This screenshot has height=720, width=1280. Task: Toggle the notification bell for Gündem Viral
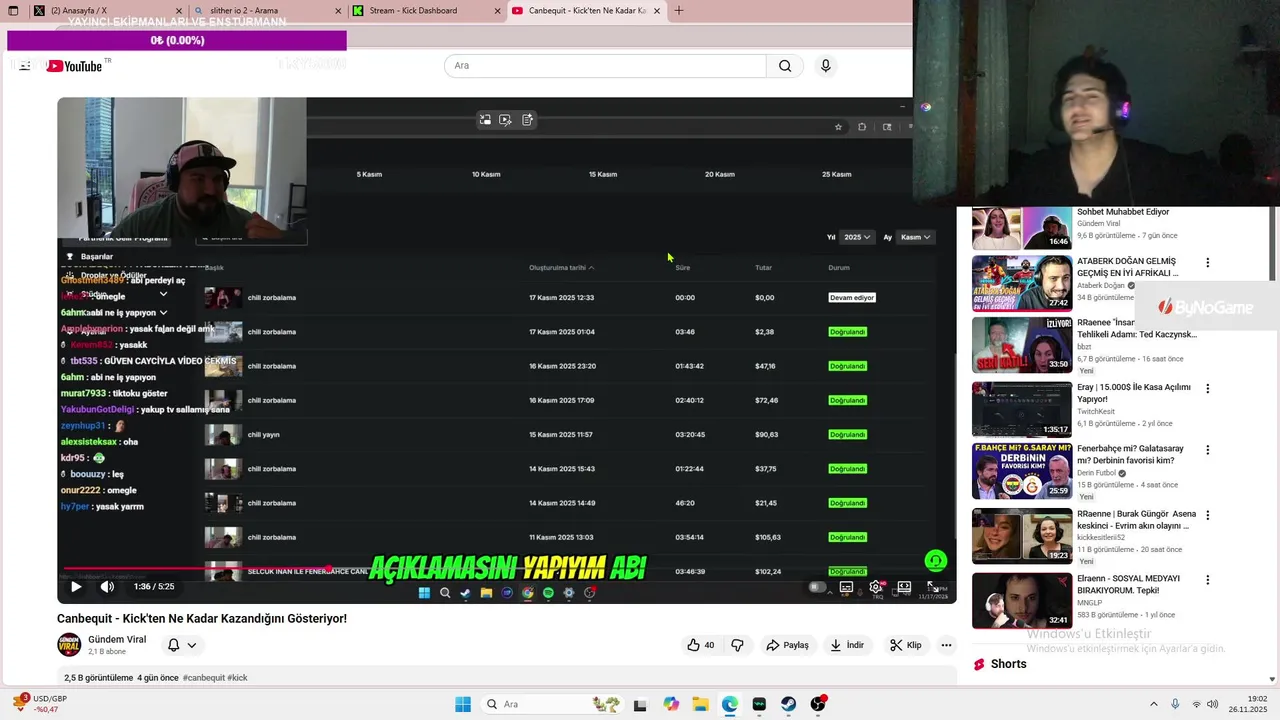173,645
